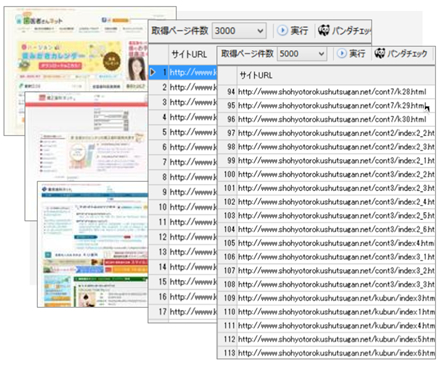The height and width of the screenshot is (365, 441).
Task: Click top dental site screenshot thumbnail
Action: [90, 48]
